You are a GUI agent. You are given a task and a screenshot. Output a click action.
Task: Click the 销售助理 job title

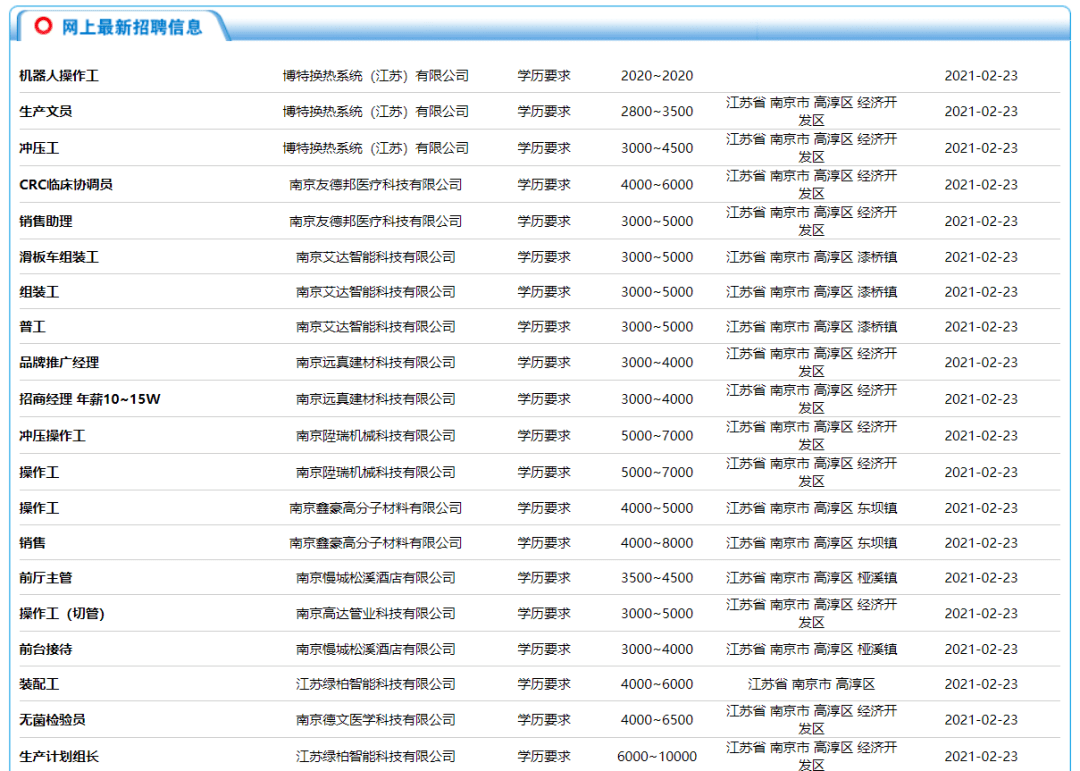click(46, 221)
